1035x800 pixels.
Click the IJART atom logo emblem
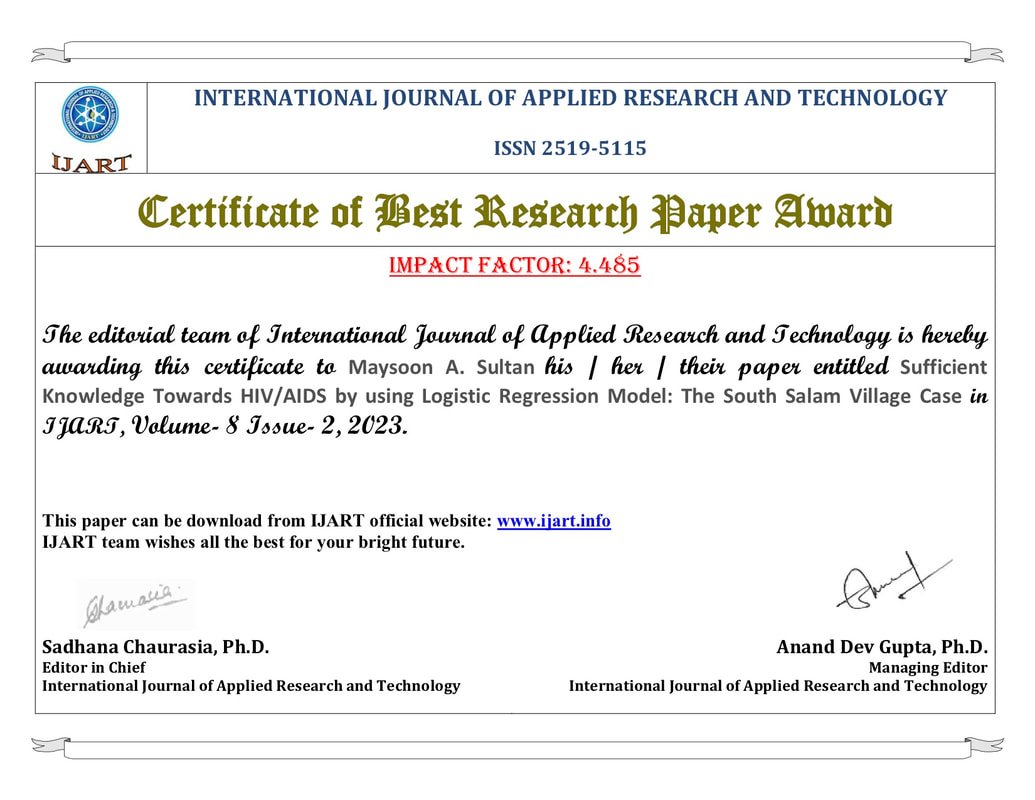coord(90,115)
